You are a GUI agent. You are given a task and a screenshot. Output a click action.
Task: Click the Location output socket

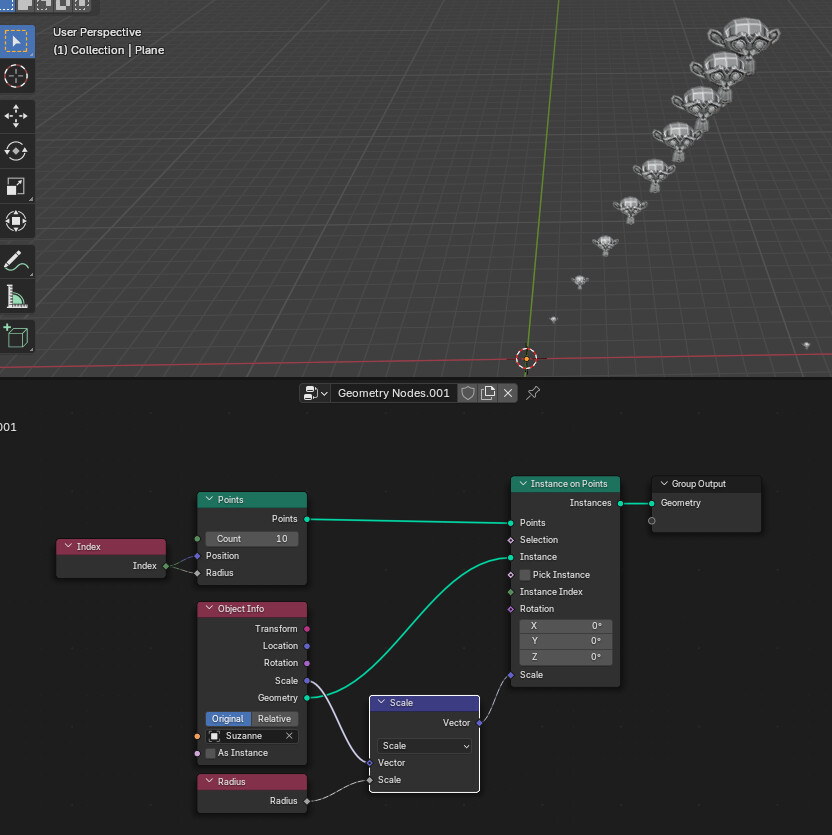coord(307,646)
